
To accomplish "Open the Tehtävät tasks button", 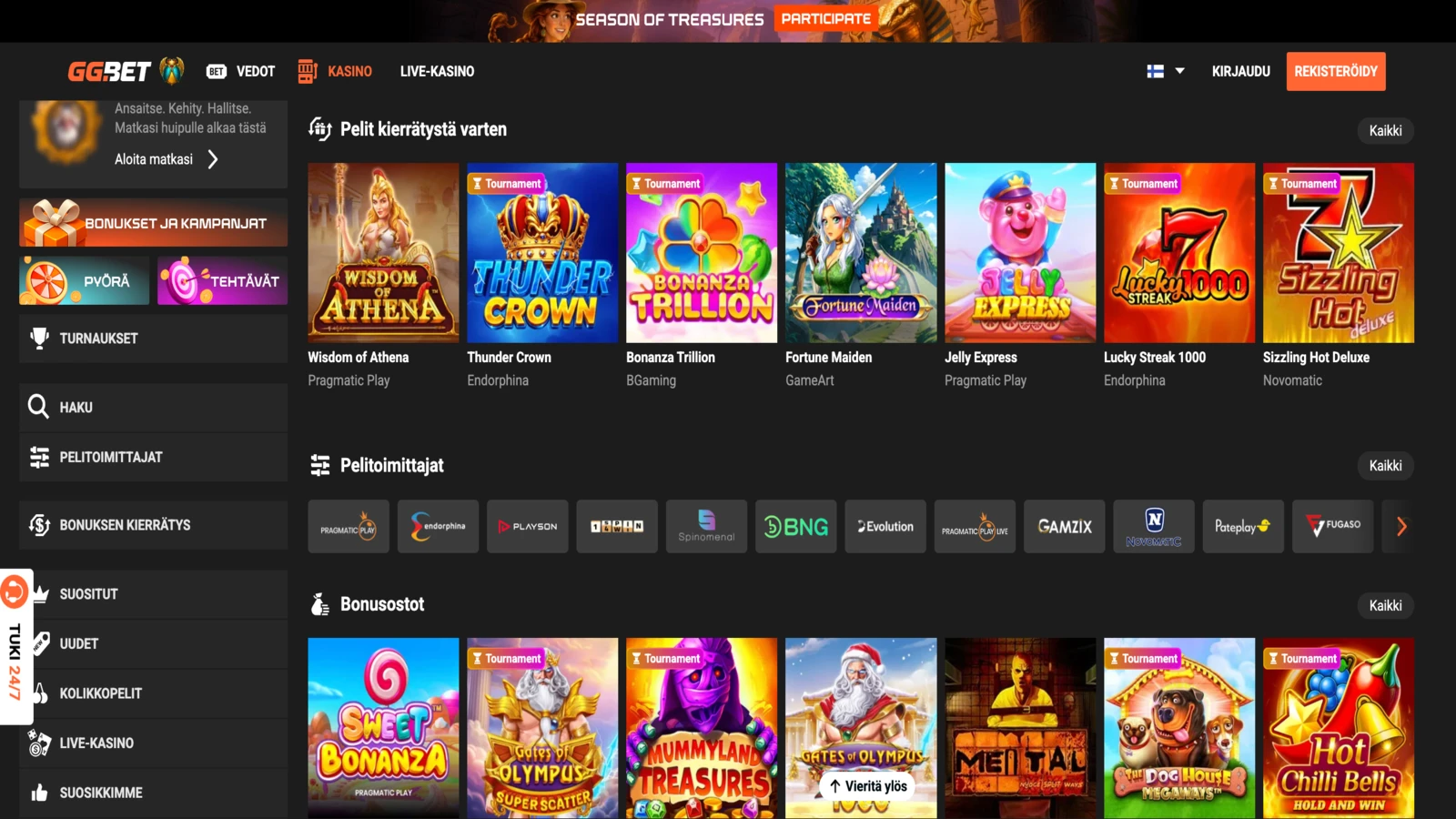I will tap(222, 280).
